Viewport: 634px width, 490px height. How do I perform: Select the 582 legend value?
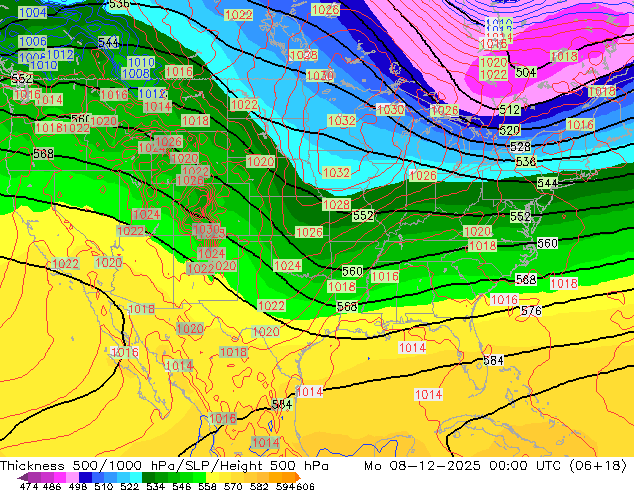click(259, 486)
